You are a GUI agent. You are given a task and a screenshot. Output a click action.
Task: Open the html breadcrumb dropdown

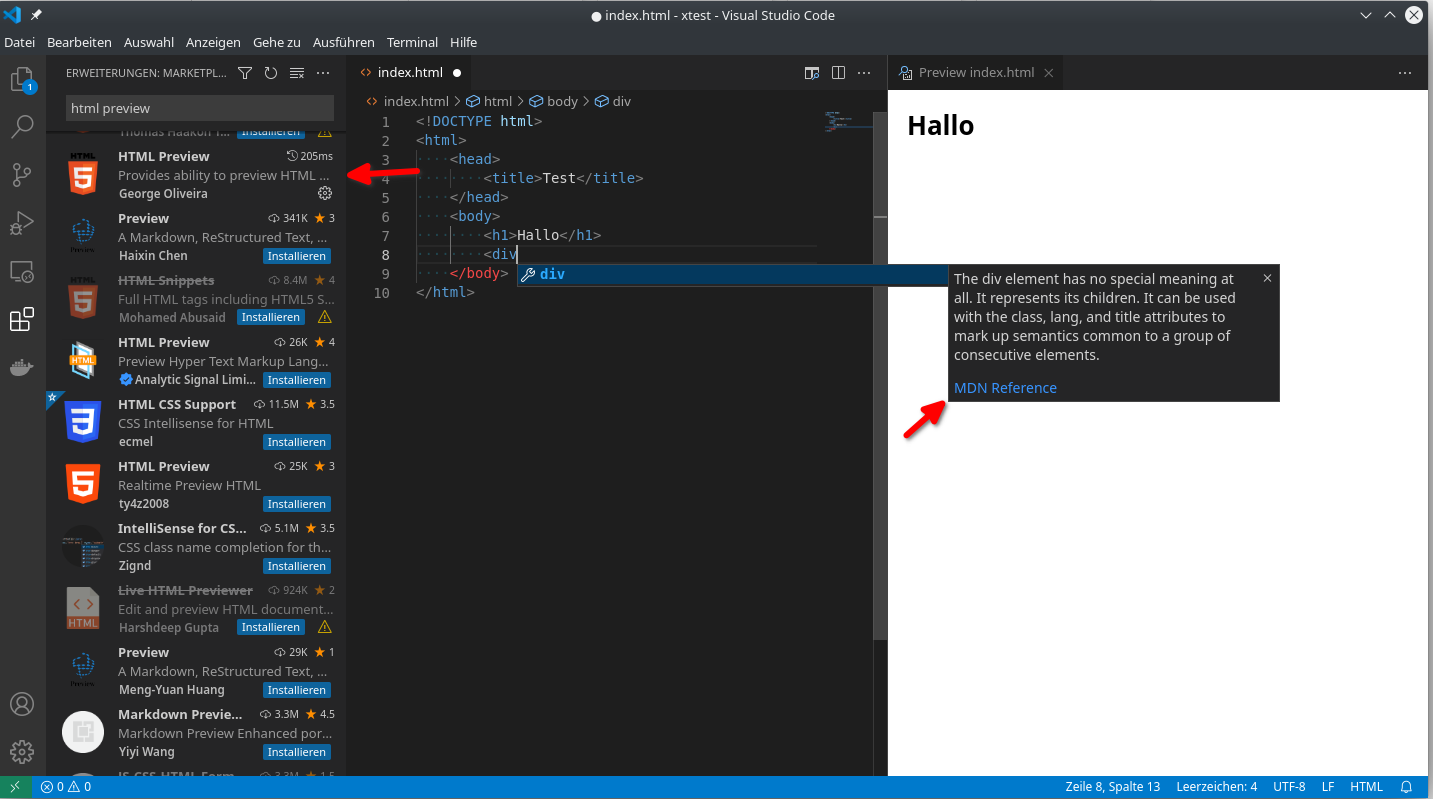coord(490,101)
